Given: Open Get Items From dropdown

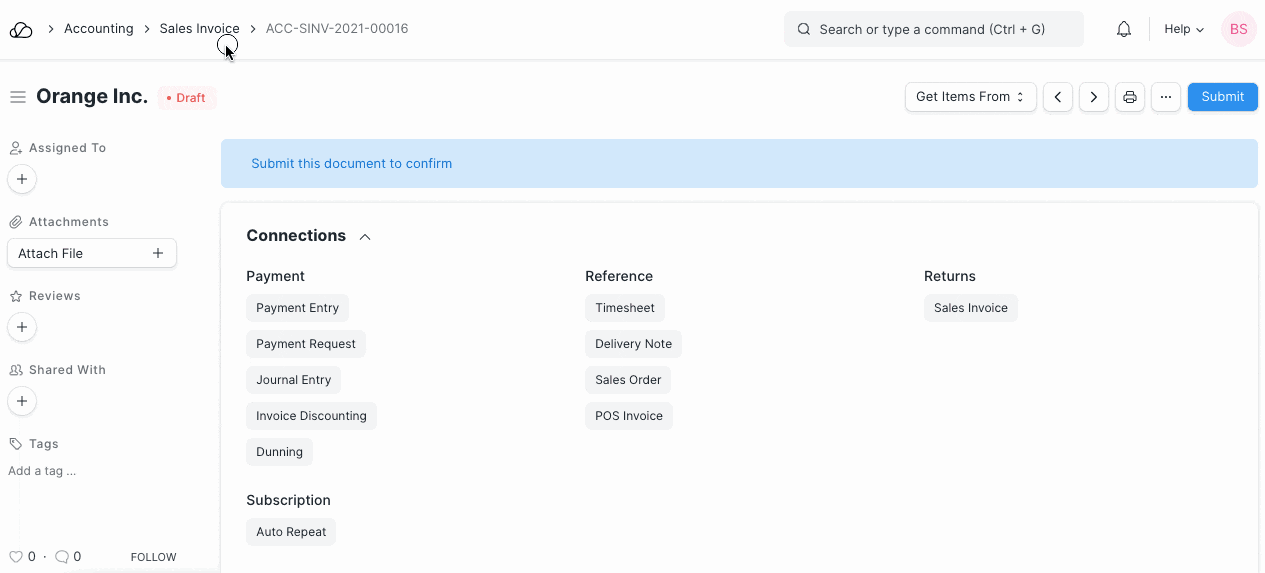Looking at the screenshot, I should click(970, 97).
